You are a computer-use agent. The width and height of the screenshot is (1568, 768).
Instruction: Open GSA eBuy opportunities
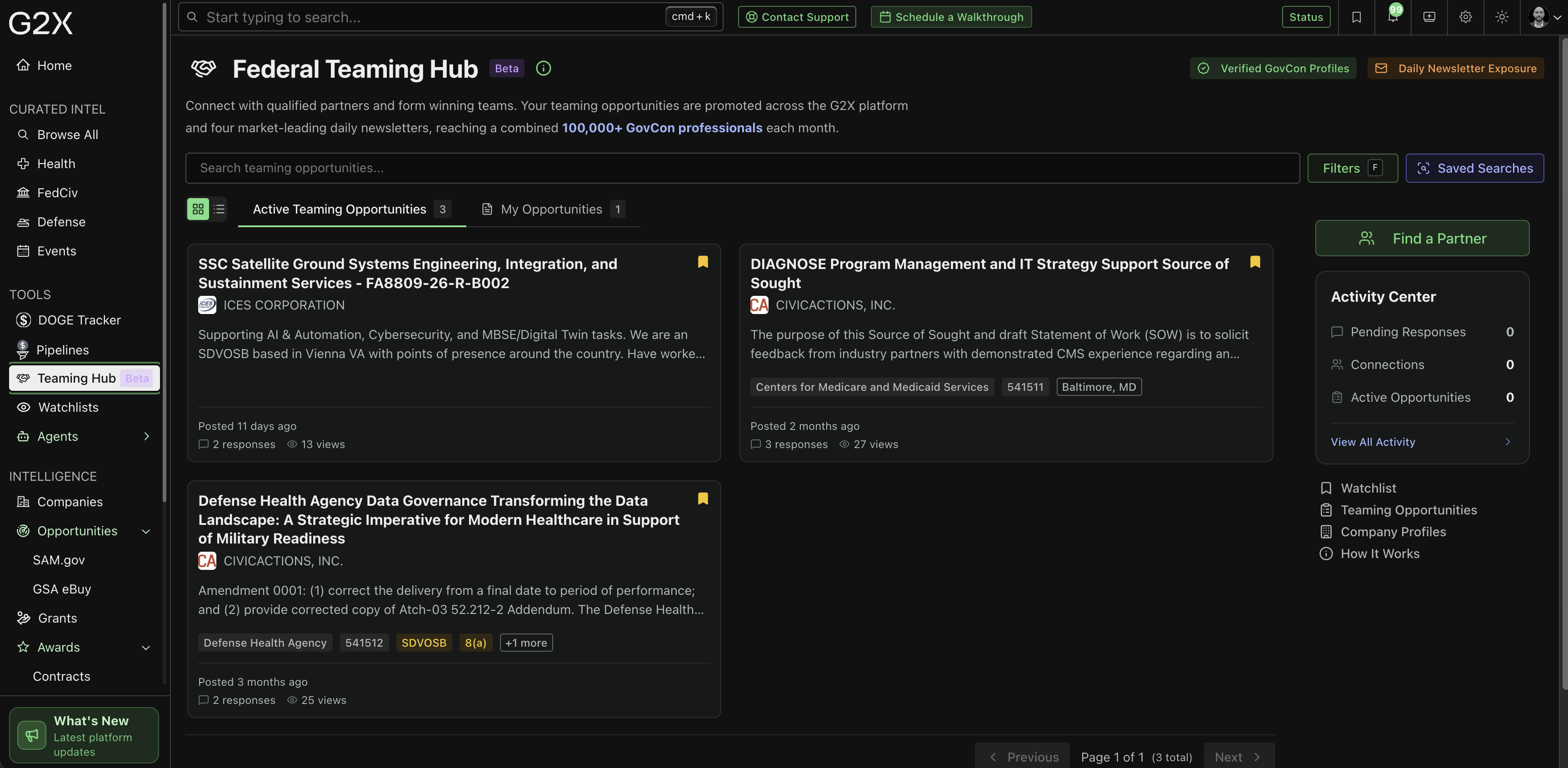(x=61, y=589)
